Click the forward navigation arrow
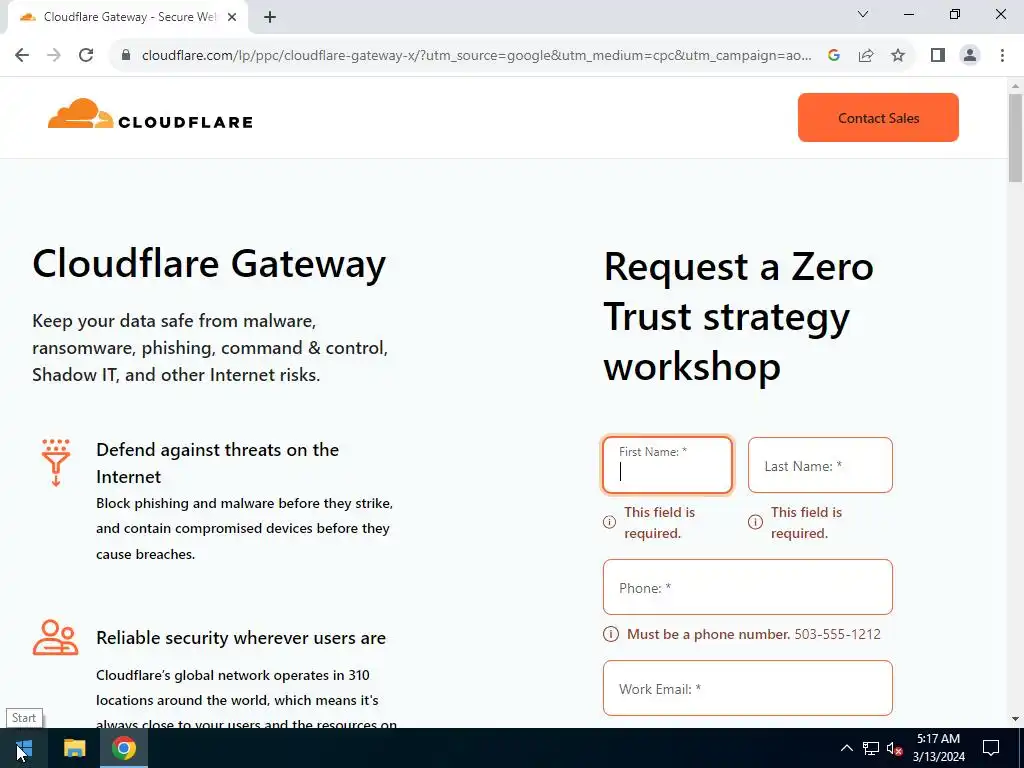The height and width of the screenshot is (768, 1024). point(54,56)
